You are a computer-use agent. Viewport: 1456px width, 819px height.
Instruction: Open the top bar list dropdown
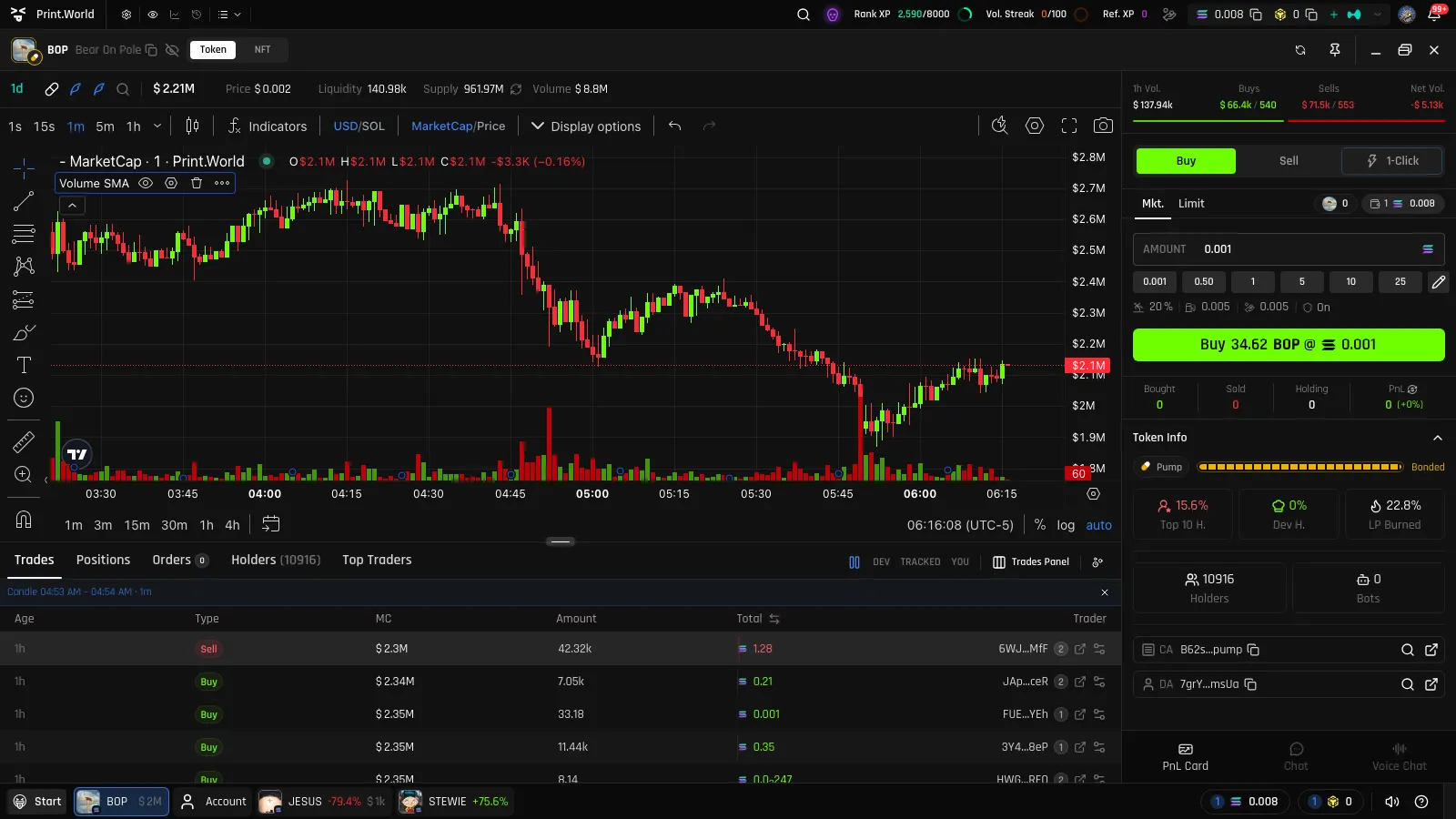(229, 15)
